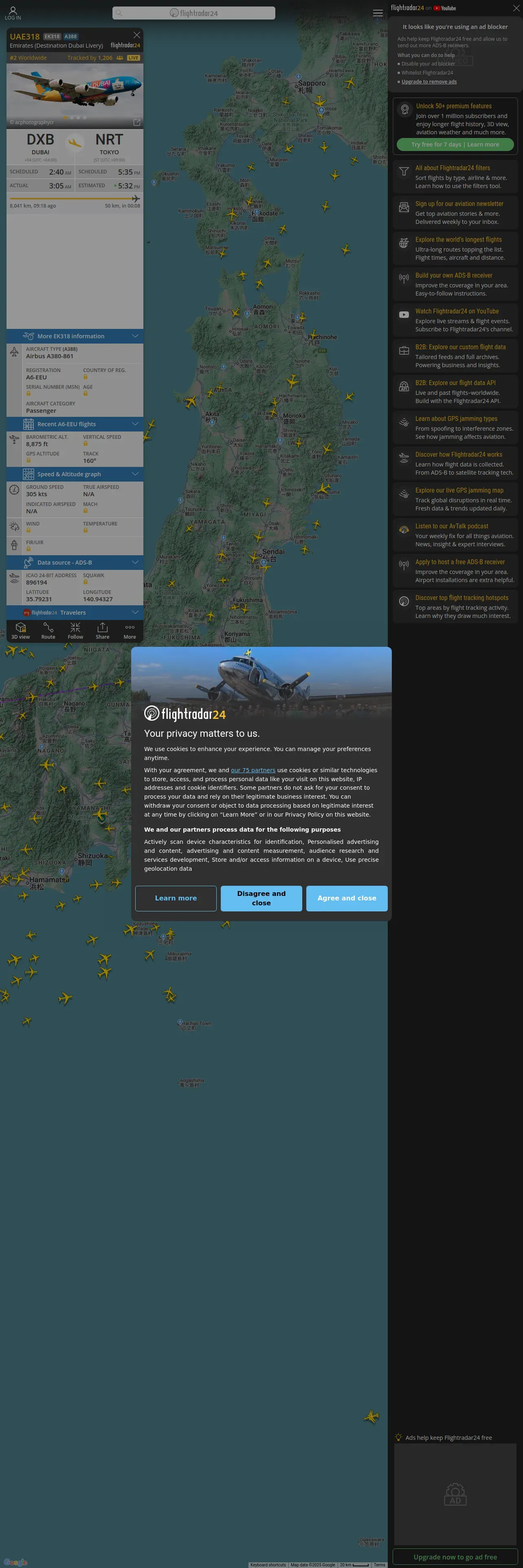Click the LOG IN user icon

tap(13, 13)
